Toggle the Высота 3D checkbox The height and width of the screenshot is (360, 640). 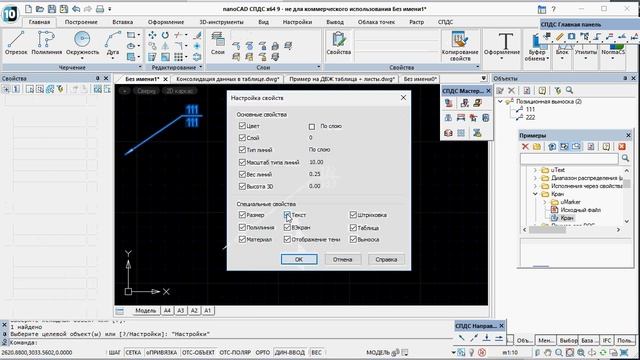[242, 186]
